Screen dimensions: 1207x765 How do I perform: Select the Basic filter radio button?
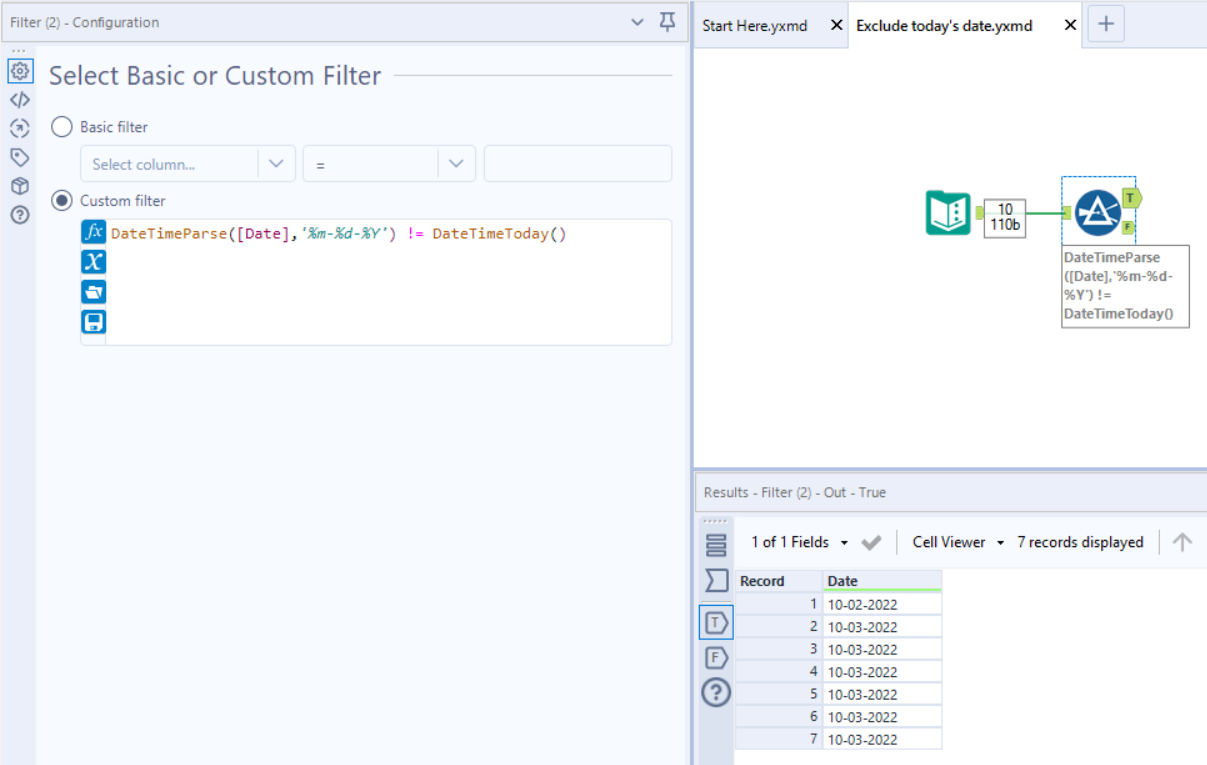[x=62, y=127]
